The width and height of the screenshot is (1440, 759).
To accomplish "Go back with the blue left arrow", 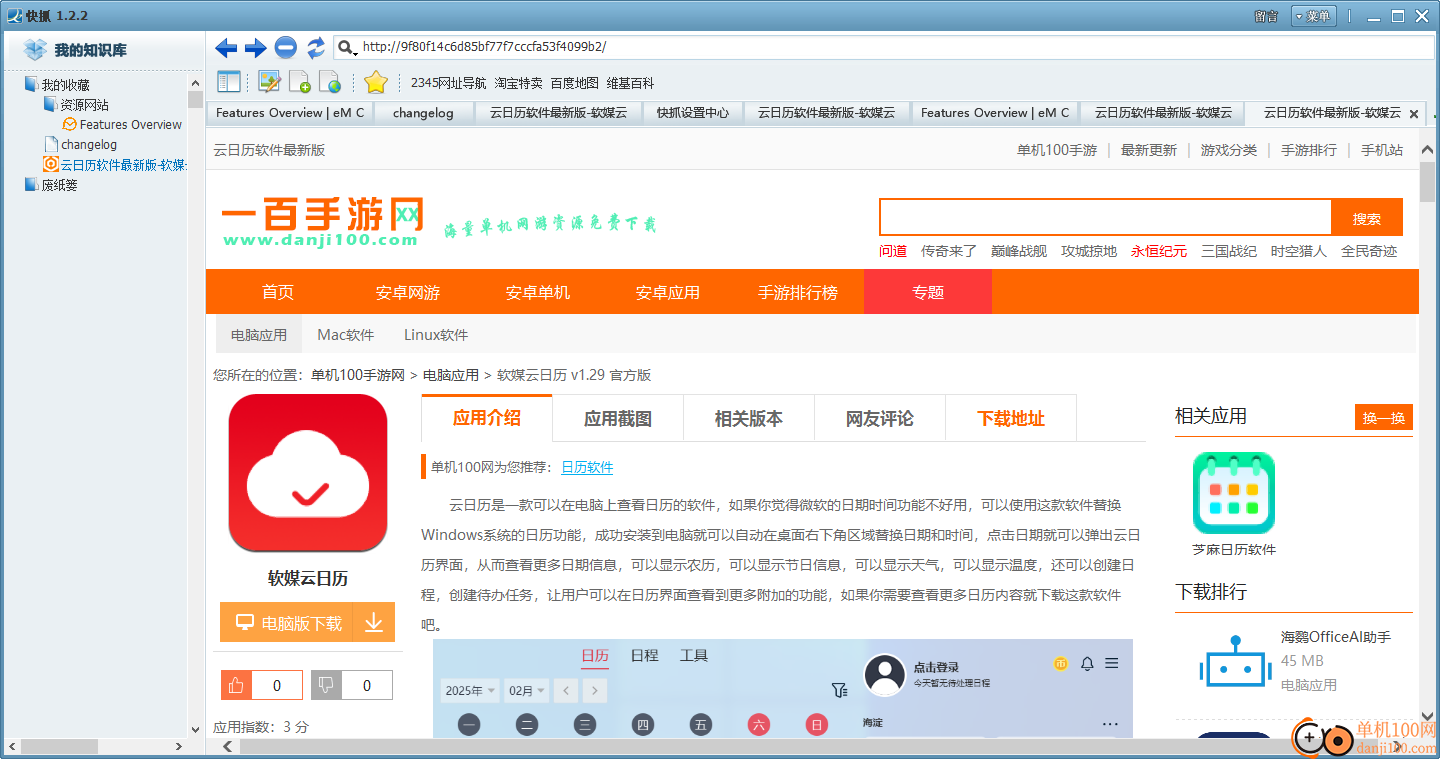I will coord(226,47).
